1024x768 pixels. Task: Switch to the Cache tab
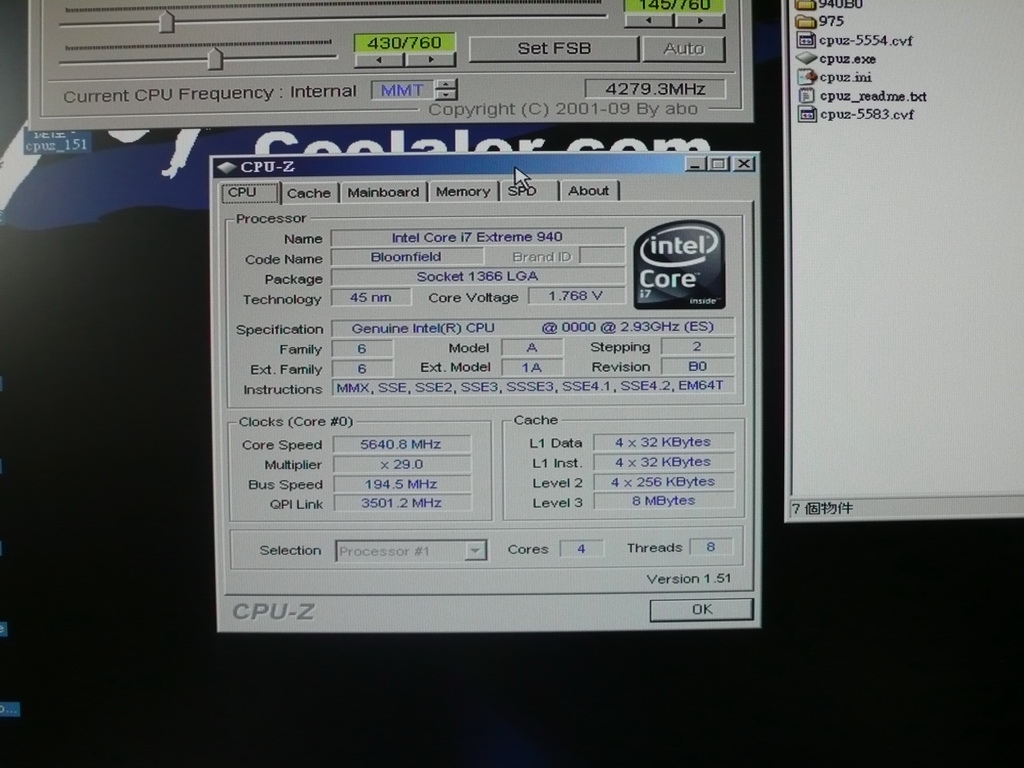point(309,193)
